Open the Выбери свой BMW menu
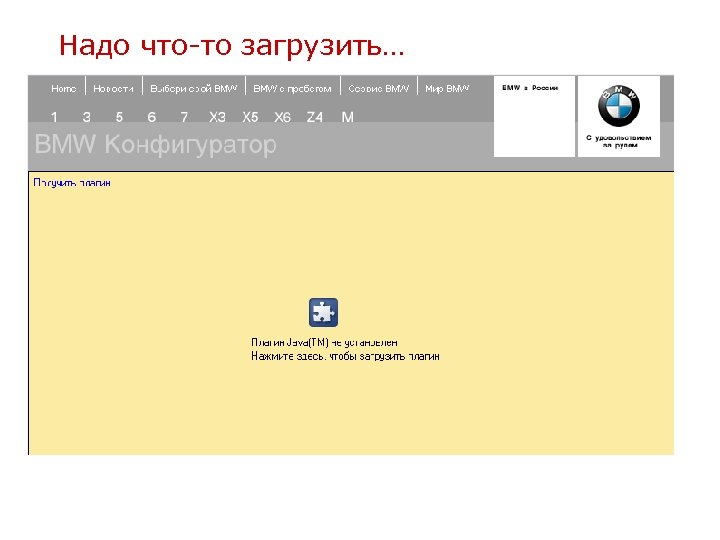The image size is (720, 540). point(194,89)
